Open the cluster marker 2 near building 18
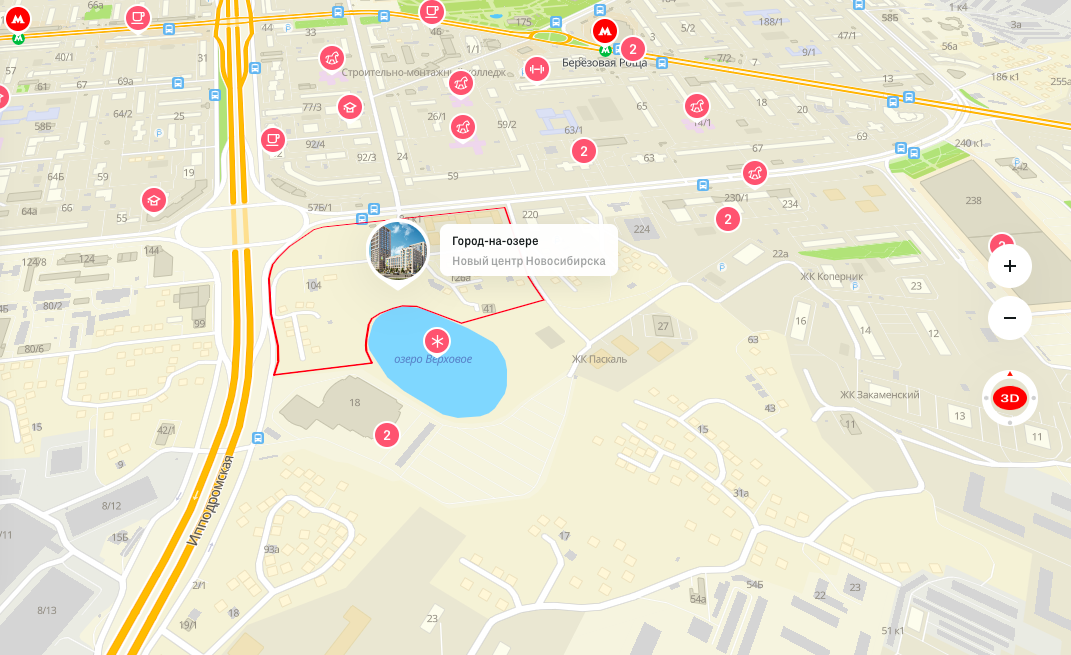This screenshot has width=1071, height=655. coord(387,435)
